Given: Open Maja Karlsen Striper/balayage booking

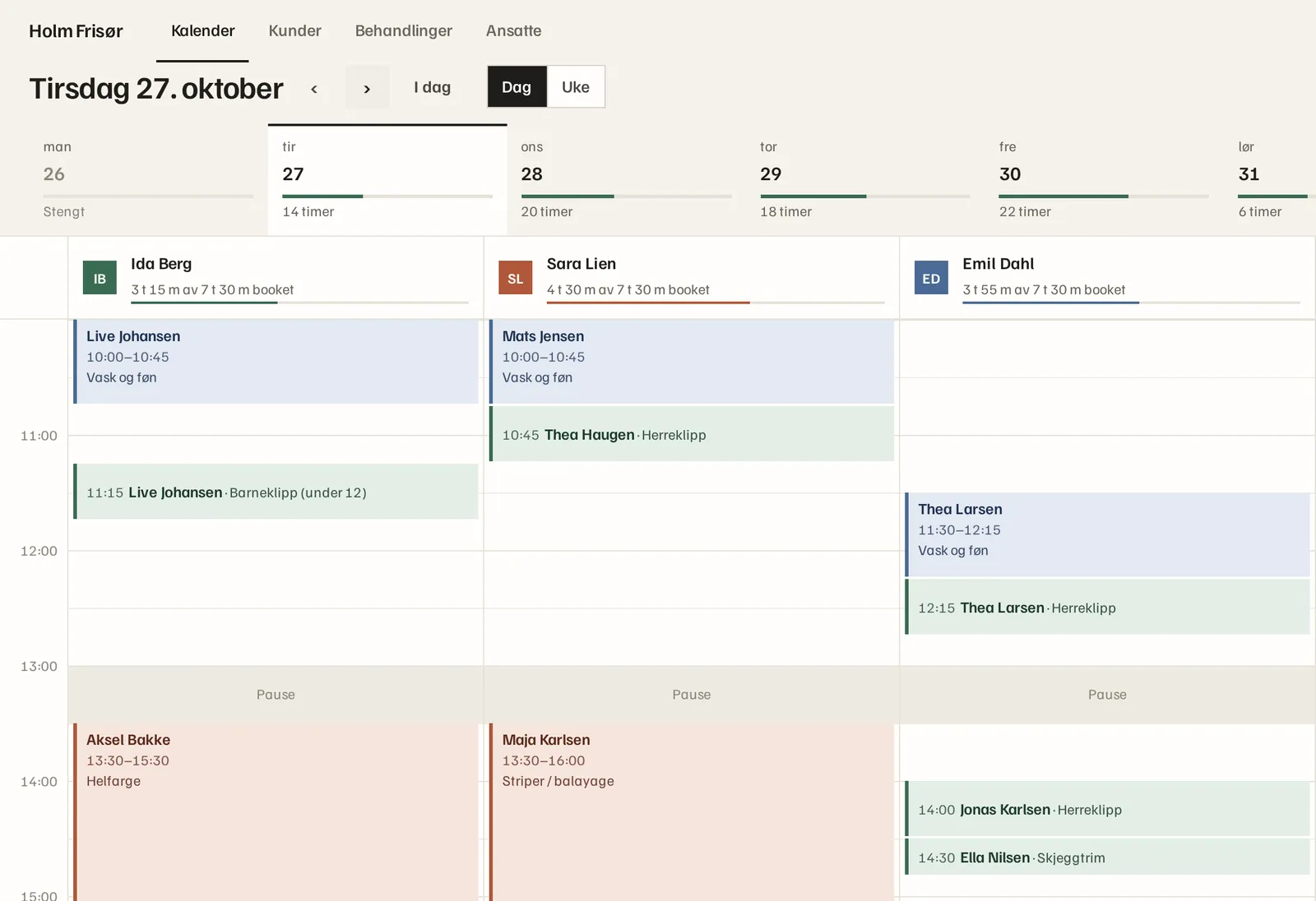Looking at the screenshot, I should click(x=692, y=812).
